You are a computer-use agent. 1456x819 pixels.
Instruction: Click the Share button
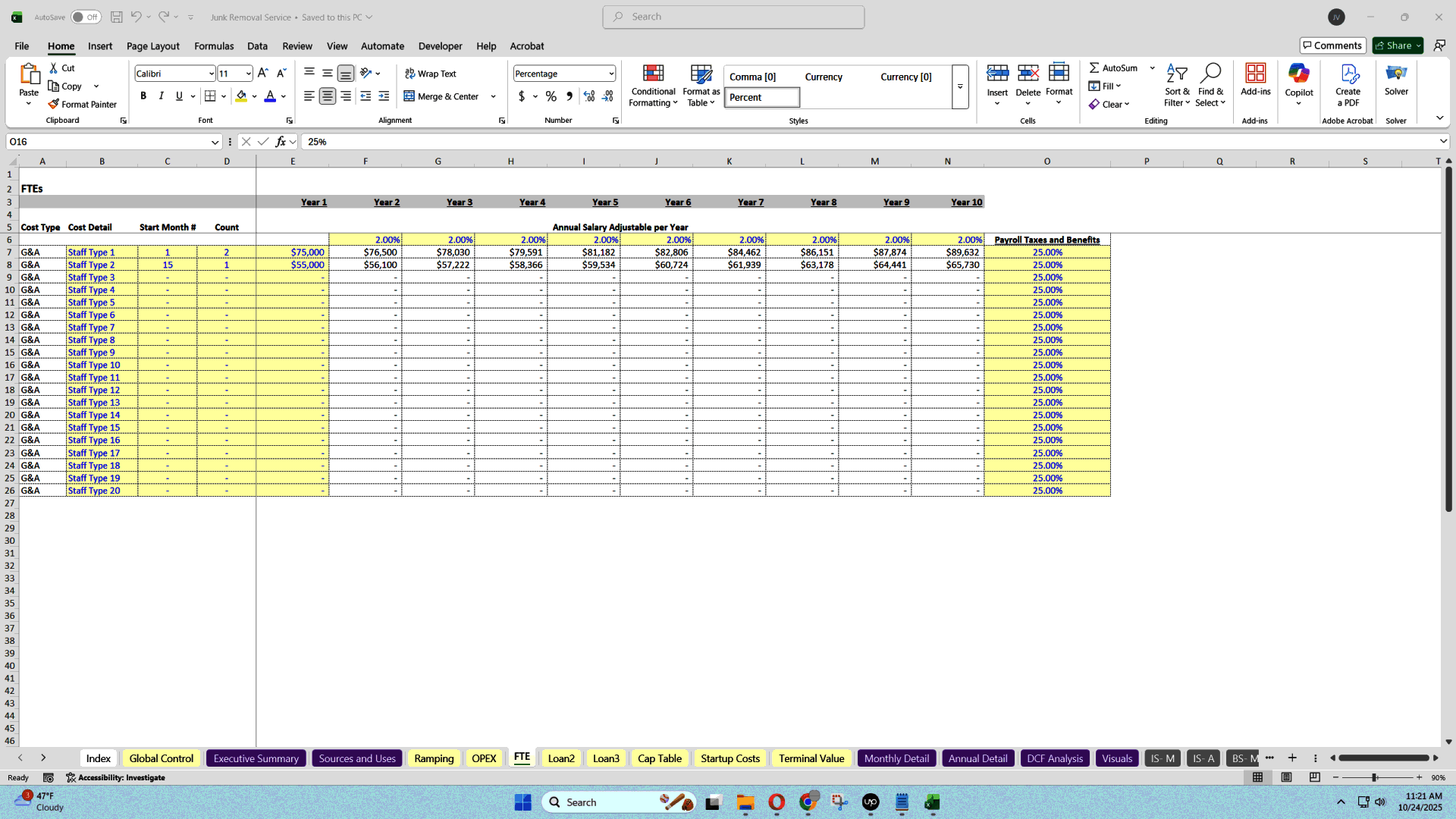pyautogui.click(x=1396, y=45)
